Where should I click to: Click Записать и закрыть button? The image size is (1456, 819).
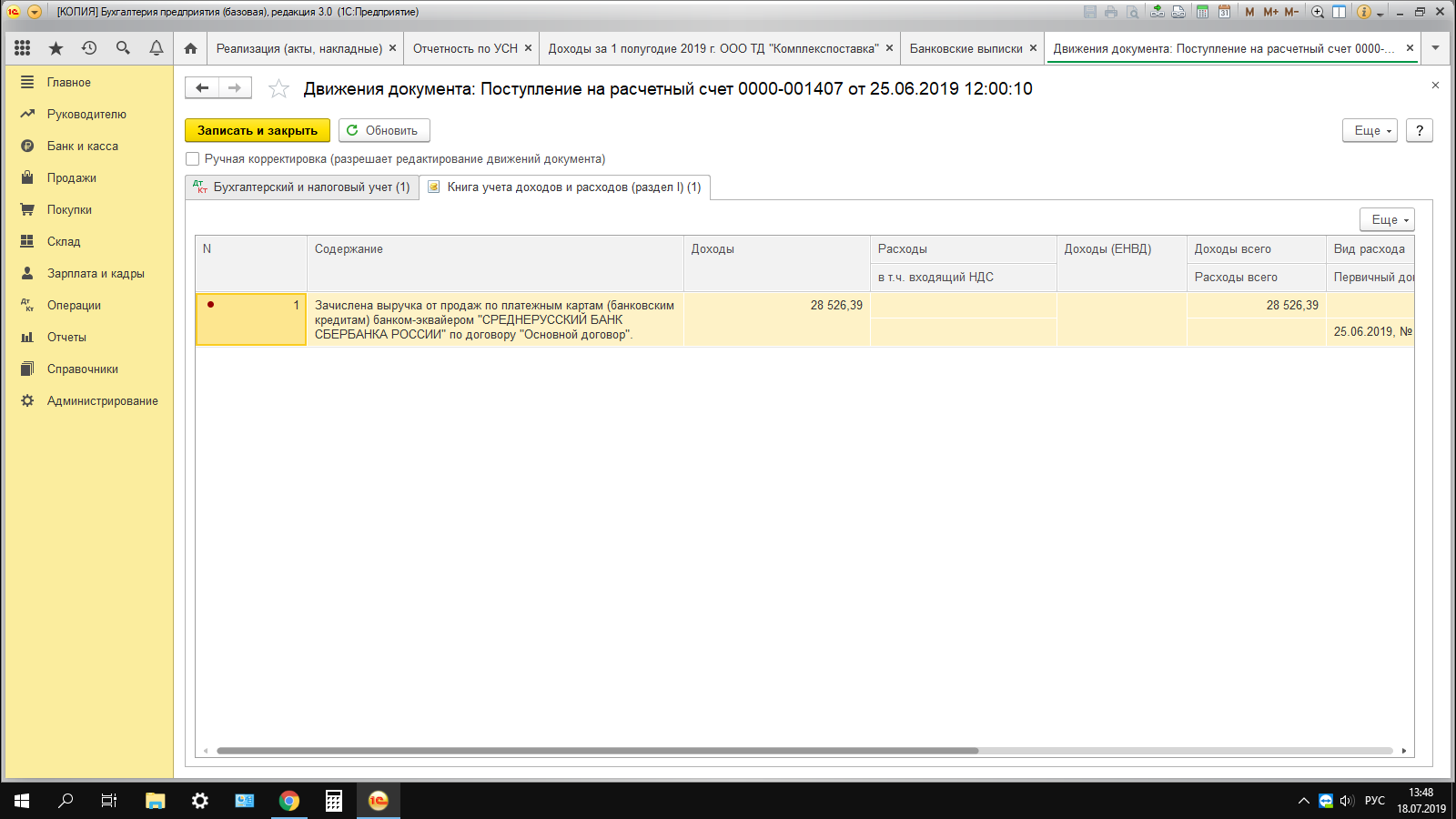point(258,131)
